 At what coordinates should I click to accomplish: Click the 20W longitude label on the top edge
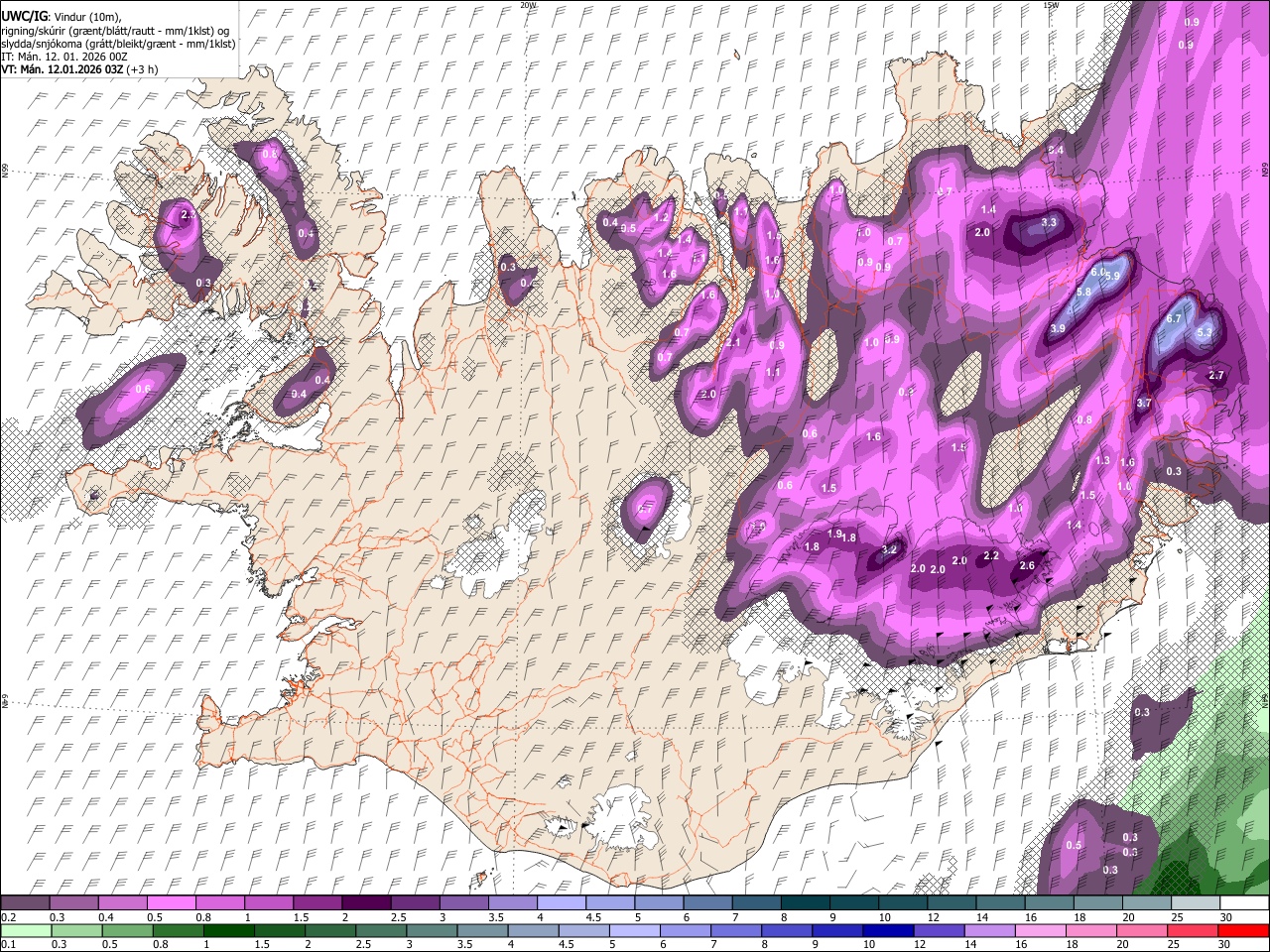pyautogui.click(x=529, y=5)
